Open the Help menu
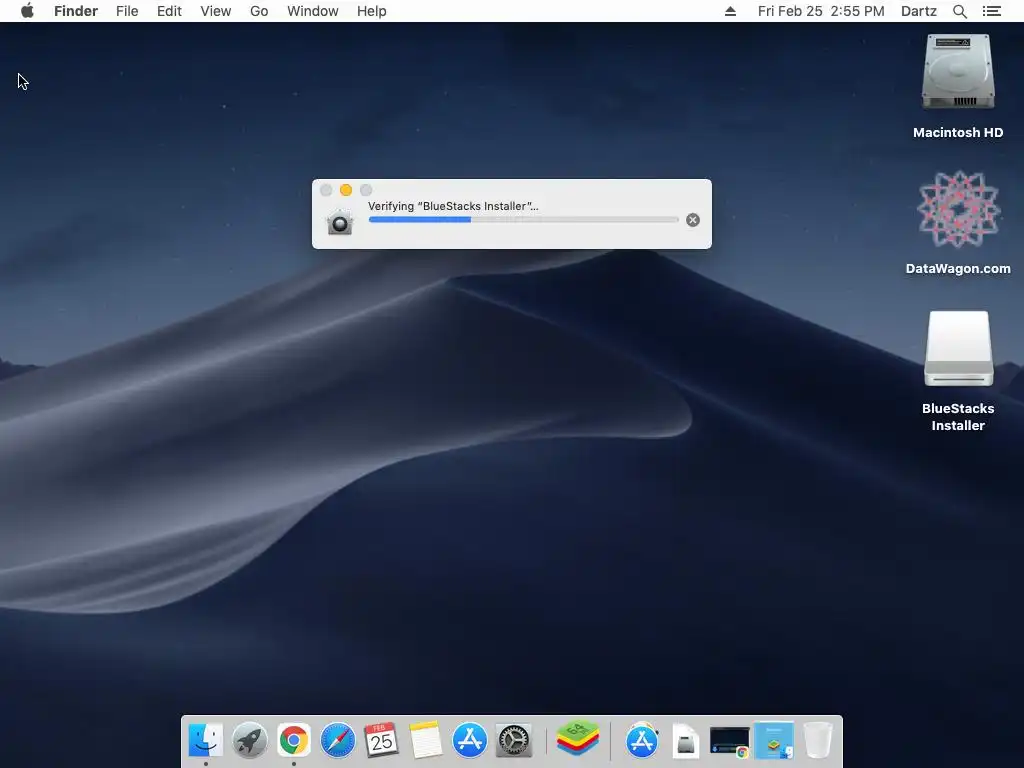The image size is (1024, 768). click(372, 11)
